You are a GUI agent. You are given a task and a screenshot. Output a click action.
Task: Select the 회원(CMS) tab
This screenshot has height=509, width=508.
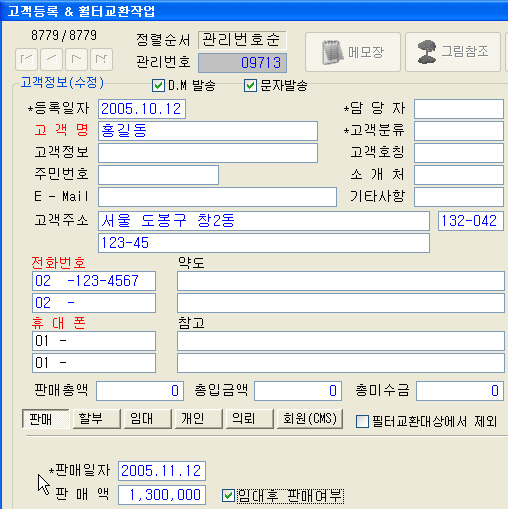coord(310,419)
